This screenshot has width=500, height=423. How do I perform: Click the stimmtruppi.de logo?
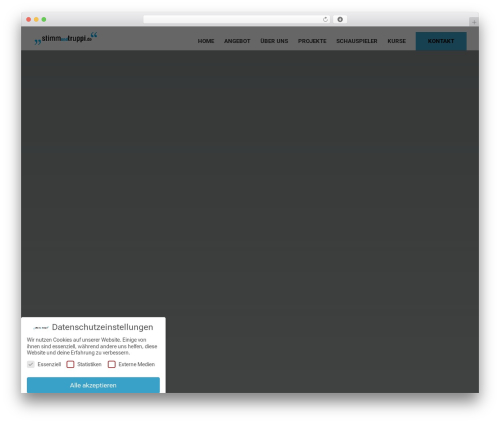66,38
